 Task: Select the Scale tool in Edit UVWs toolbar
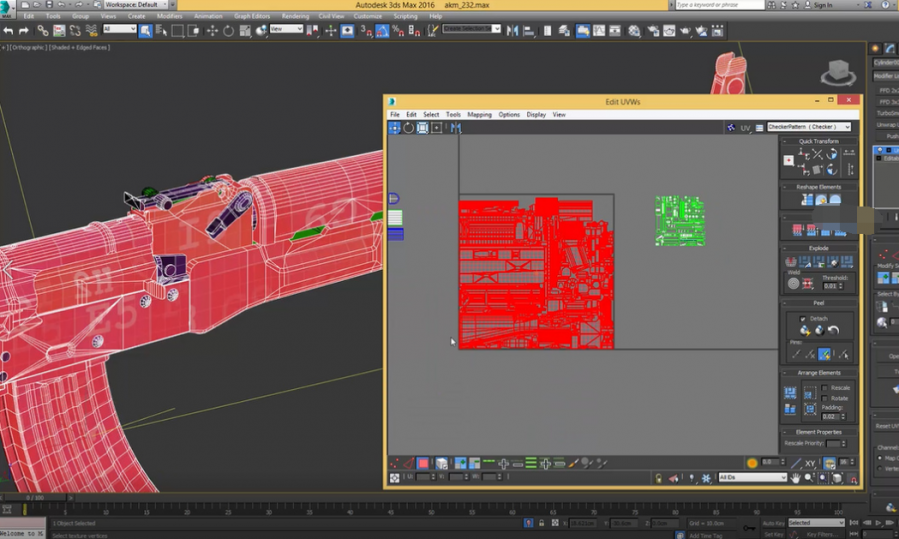(423, 128)
